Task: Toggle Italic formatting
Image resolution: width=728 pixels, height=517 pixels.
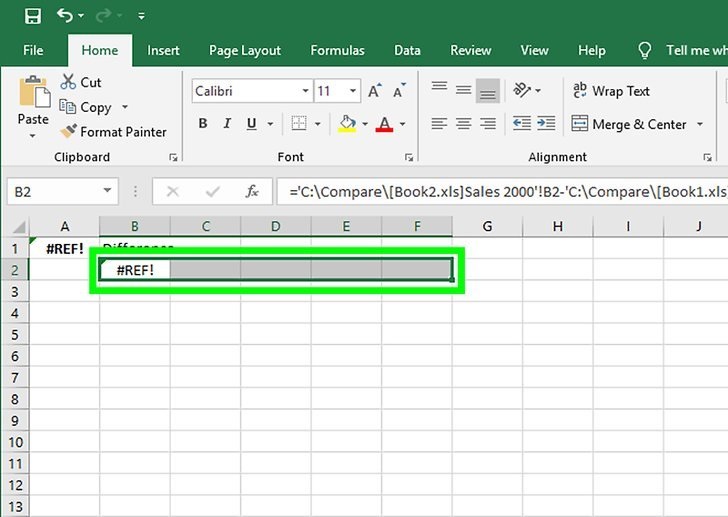Action: 227,124
